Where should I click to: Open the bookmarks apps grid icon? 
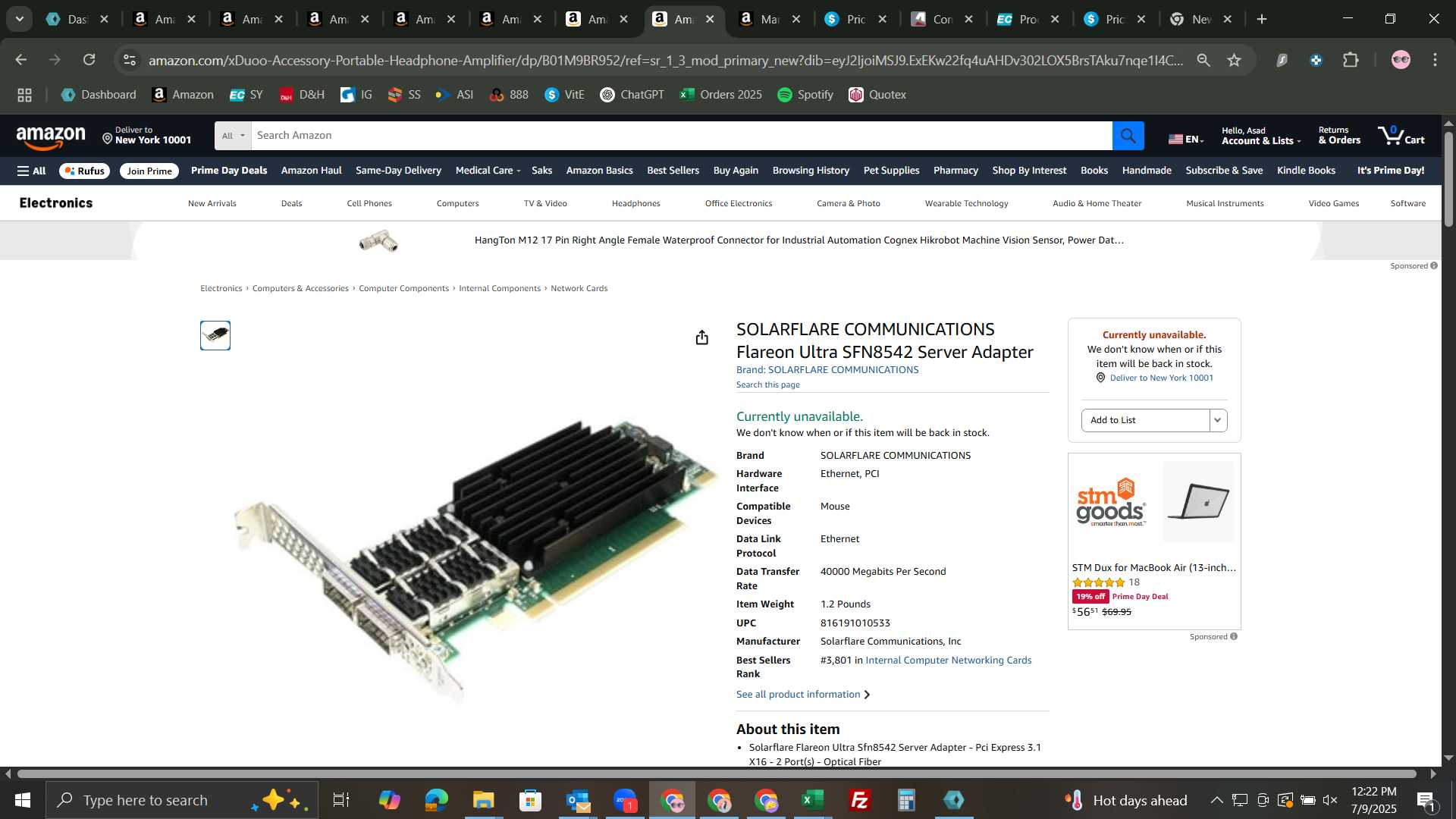[x=24, y=95]
